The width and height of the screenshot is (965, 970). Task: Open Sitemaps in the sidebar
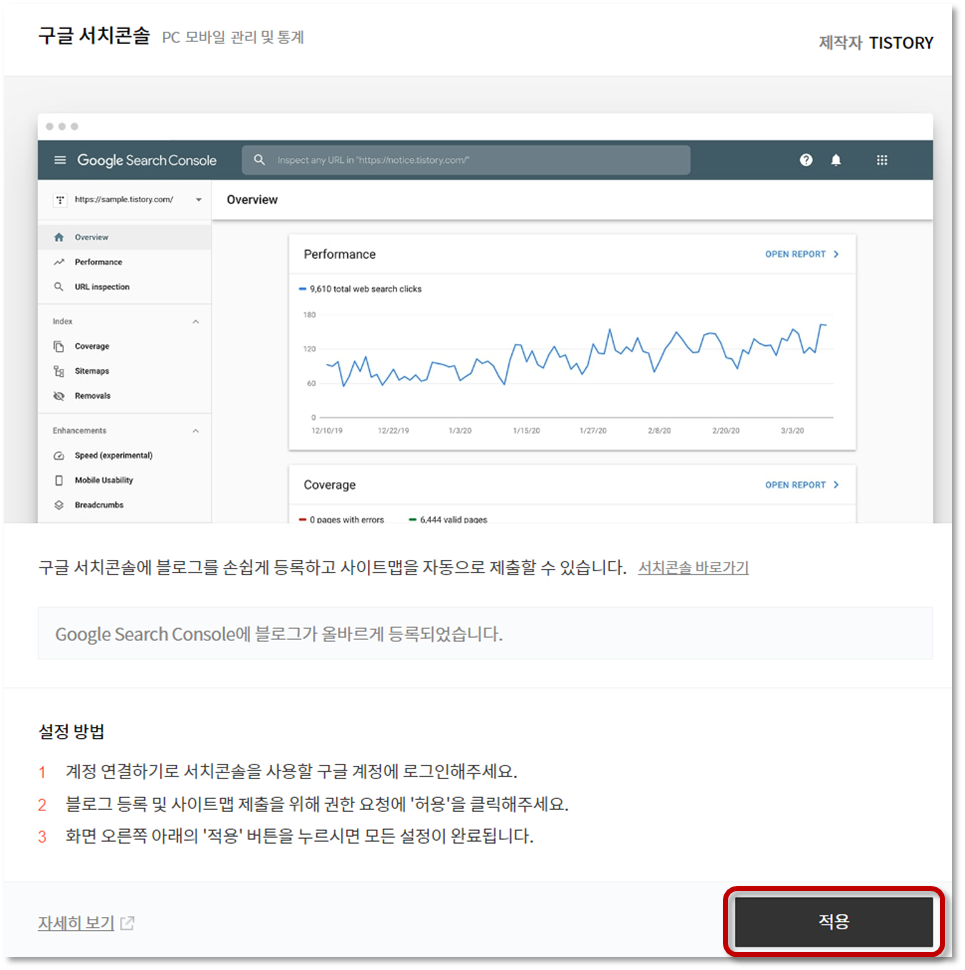click(124, 371)
